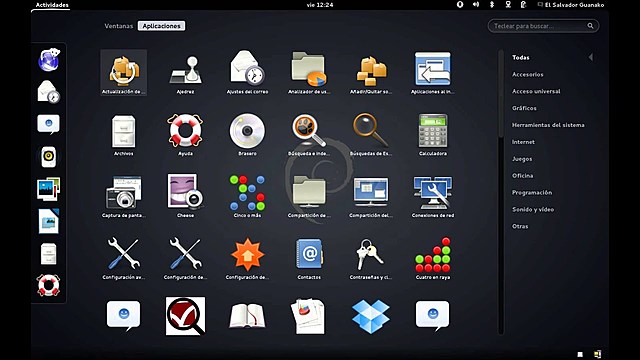Image resolution: width=640 pixels, height=360 pixels.
Task: Open the volume indicator in top bar
Action: click(476, 4)
